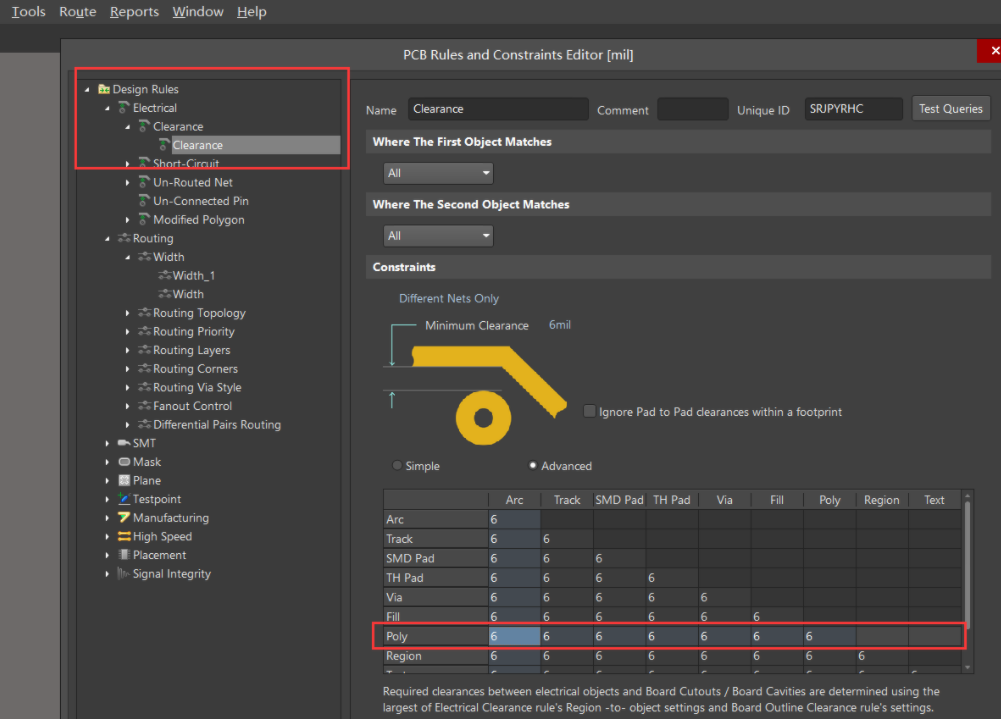Viewport: 1001px width, 719px height.
Task: Click the SMT category icon
Action: pyautogui.click(x=124, y=443)
